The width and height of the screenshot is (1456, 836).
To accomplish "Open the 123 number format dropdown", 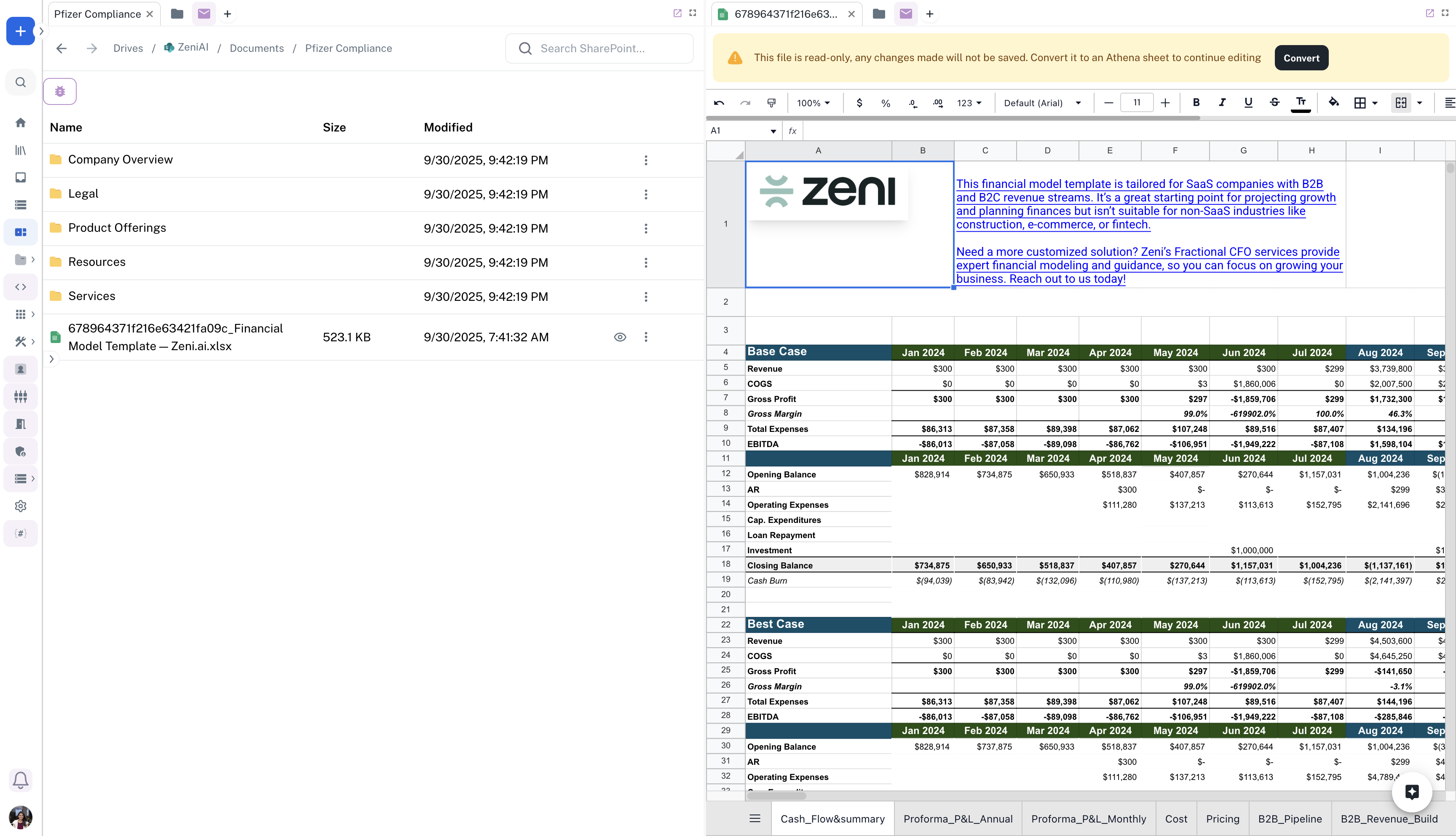I will 969,103.
